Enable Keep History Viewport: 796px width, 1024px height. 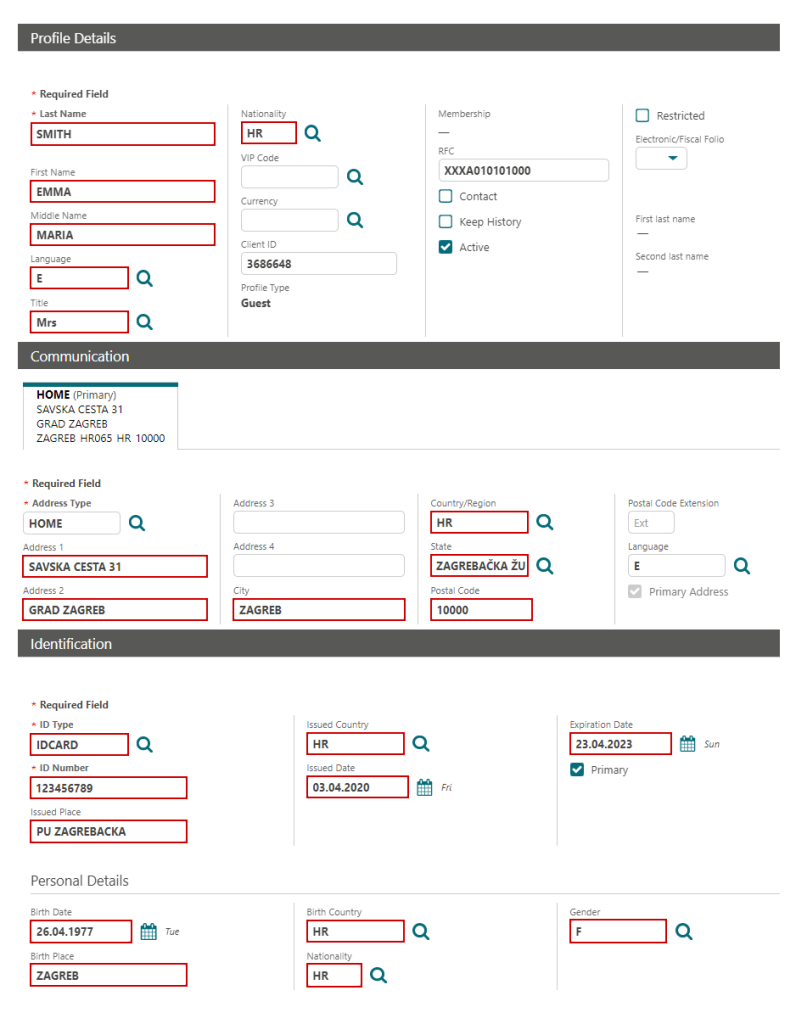pos(444,221)
